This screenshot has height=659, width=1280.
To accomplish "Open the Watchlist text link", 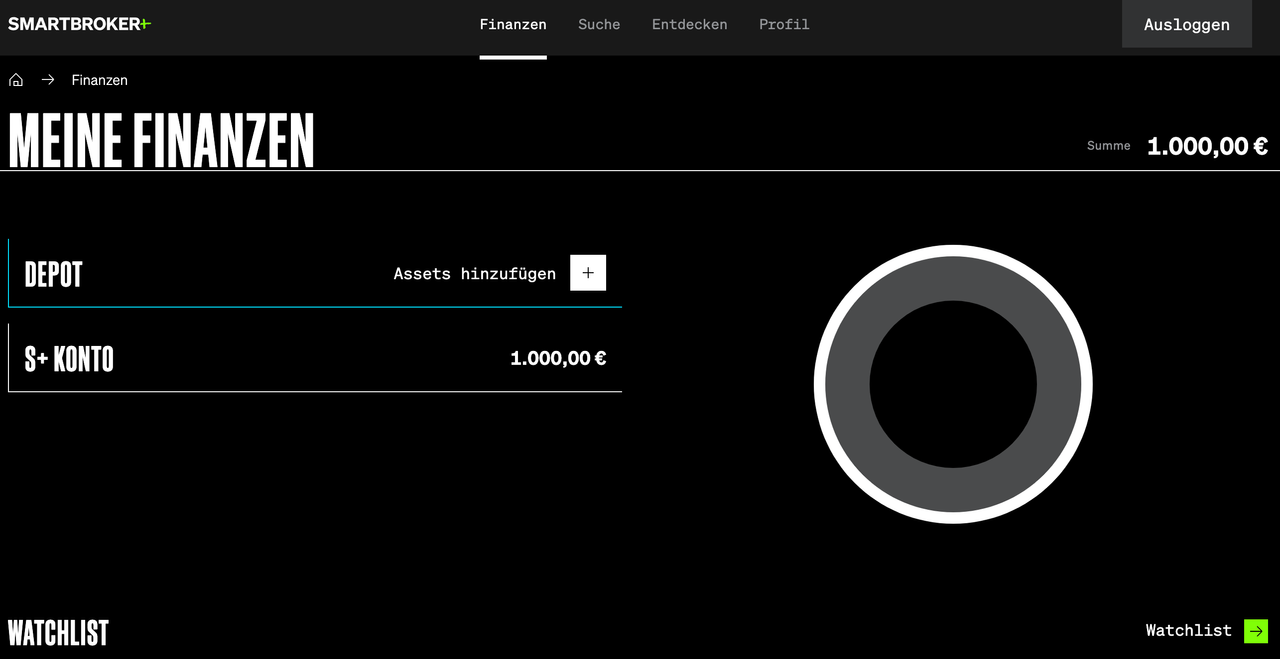I will pyautogui.click(x=1189, y=631).
